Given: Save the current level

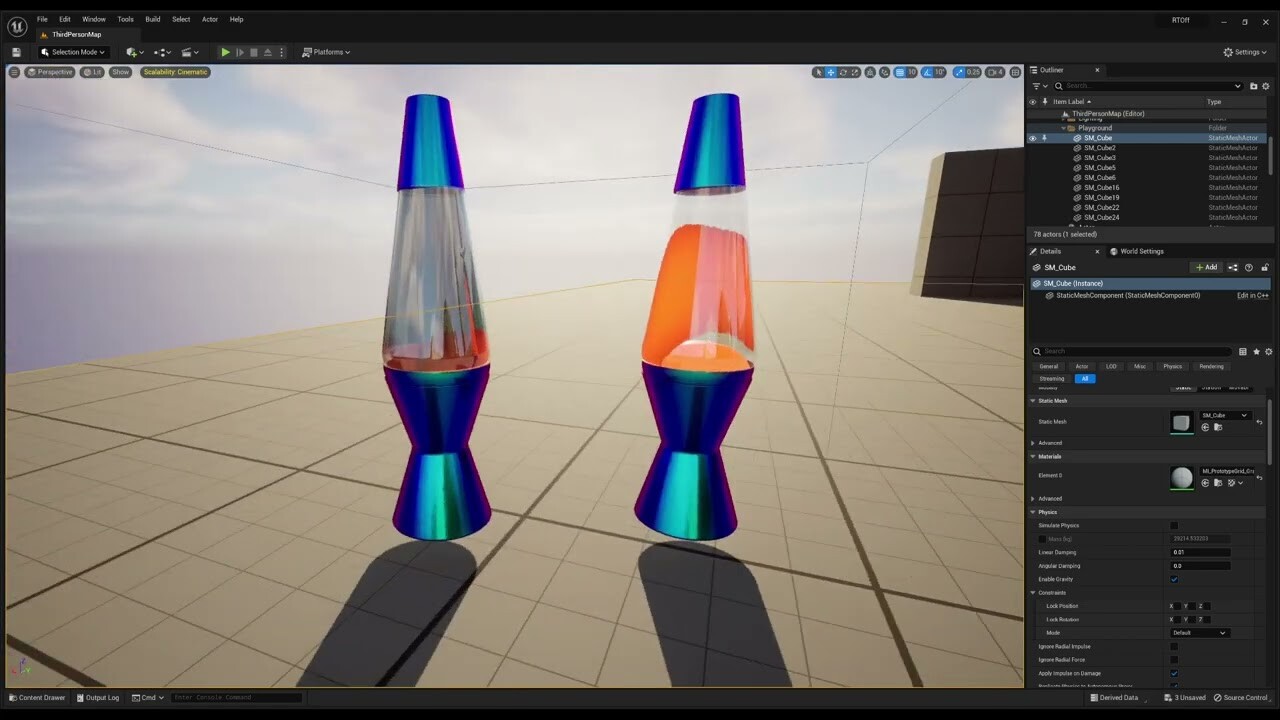Looking at the screenshot, I should click(15, 52).
